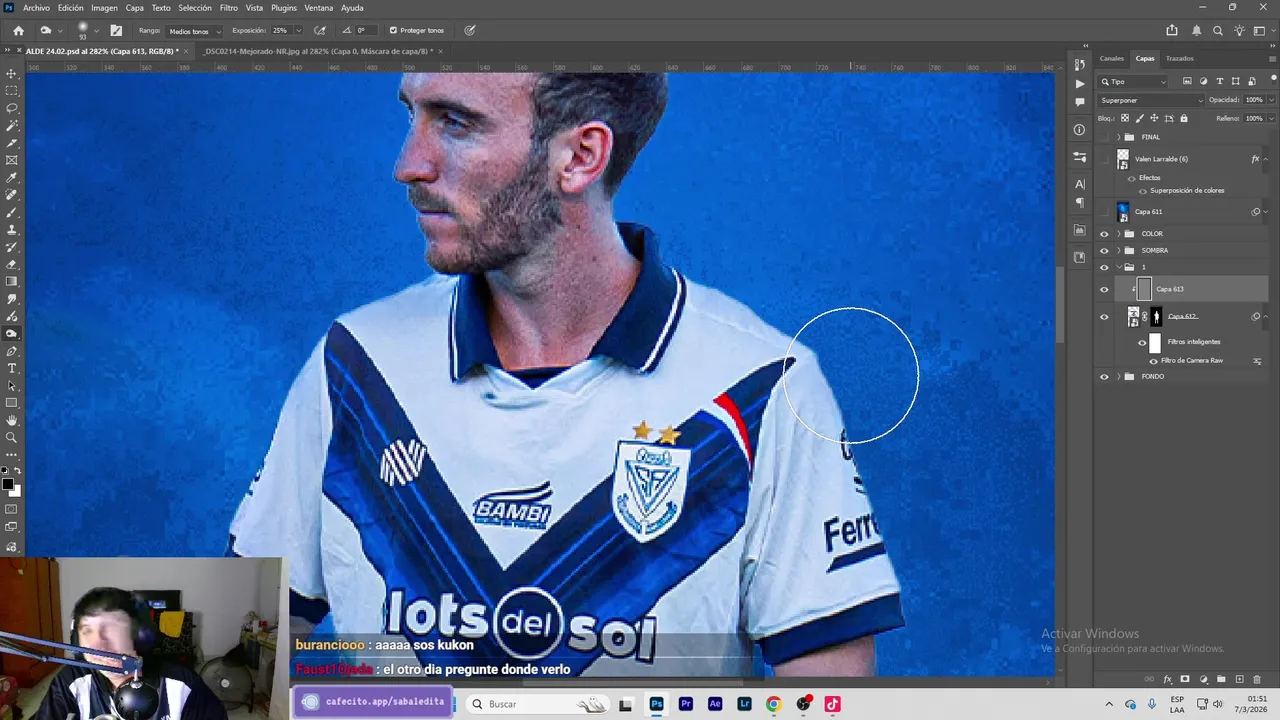
Task: Select the Eyedropper tool
Action: point(12,178)
